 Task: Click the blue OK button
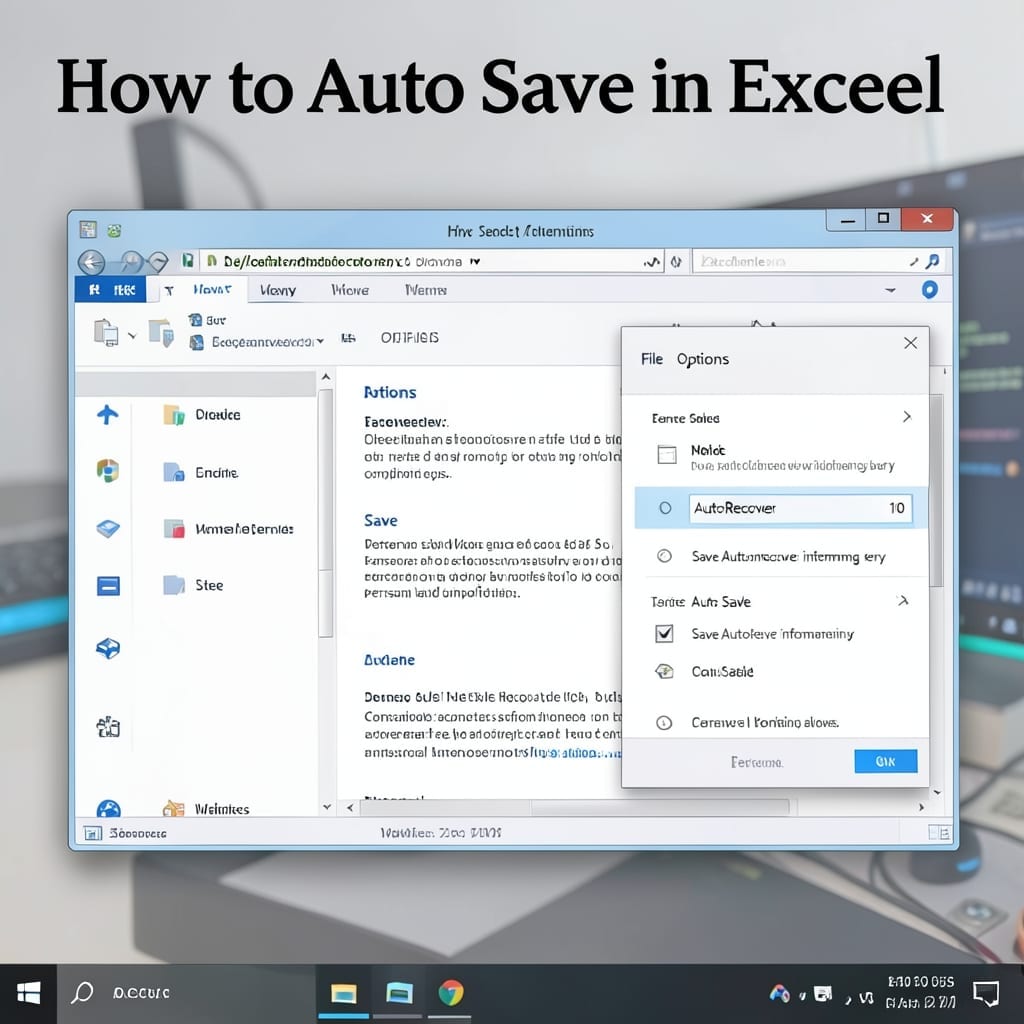(x=886, y=761)
